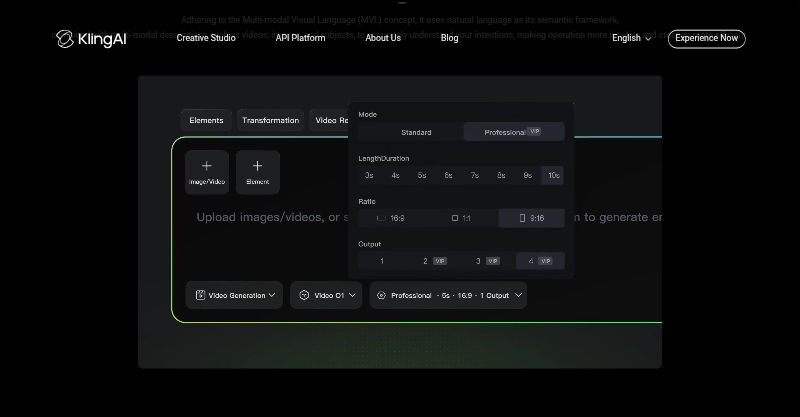800x417 pixels.
Task: Select Standard mode
Action: pos(416,132)
